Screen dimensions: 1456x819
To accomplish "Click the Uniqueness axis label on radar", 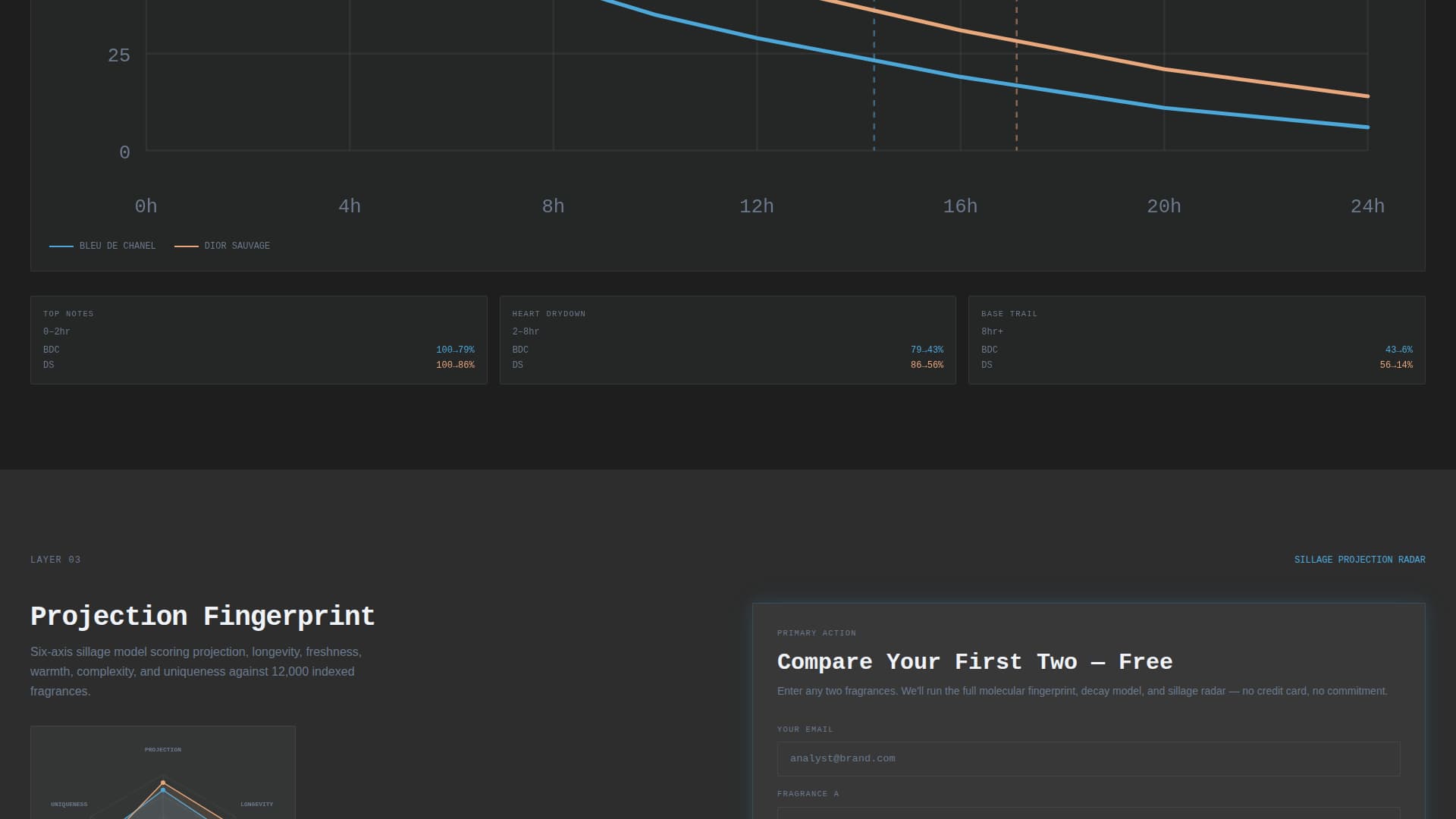I will click(x=69, y=805).
